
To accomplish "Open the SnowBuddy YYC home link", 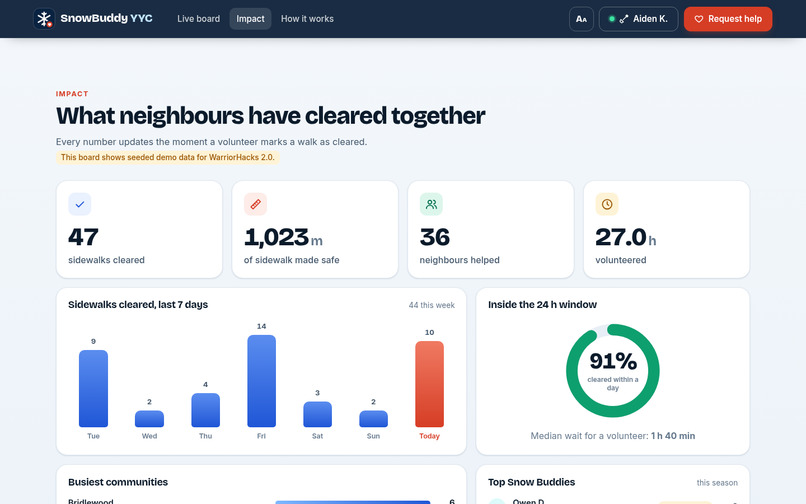I will pyautogui.click(x=93, y=19).
